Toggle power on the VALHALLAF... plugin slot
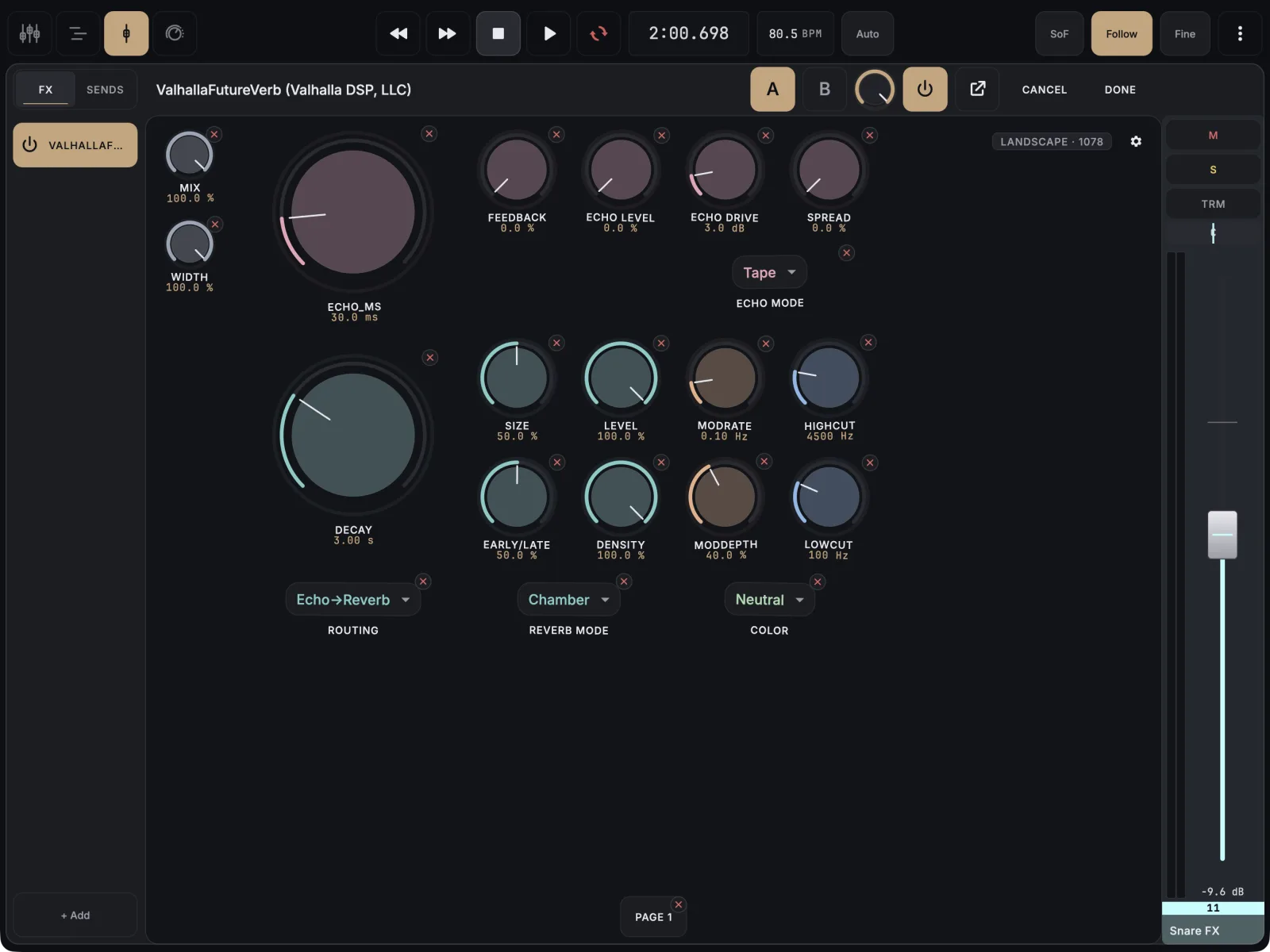This screenshot has height=952, width=1270. 30,145
